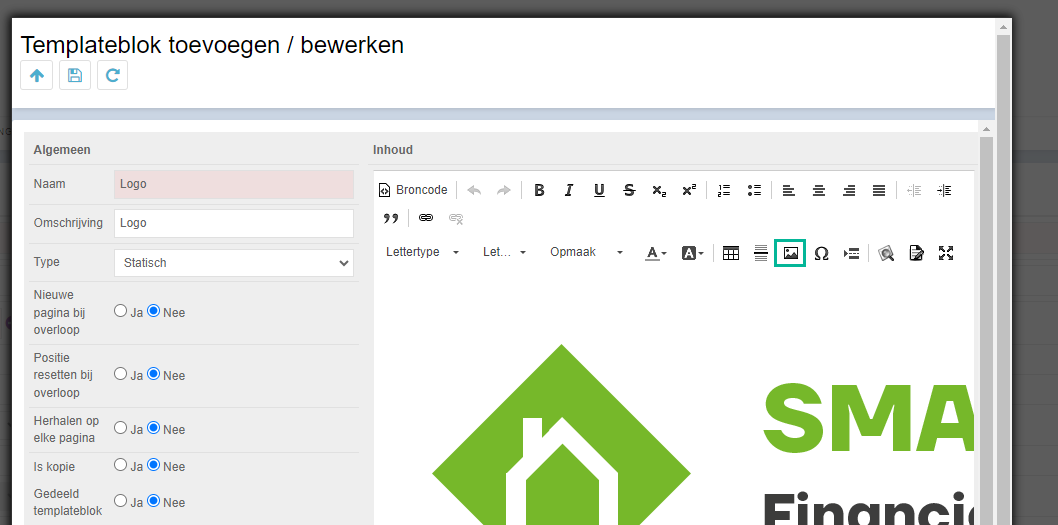Insert block quote
Viewport: 1058px width, 525px height.
pos(391,218)
